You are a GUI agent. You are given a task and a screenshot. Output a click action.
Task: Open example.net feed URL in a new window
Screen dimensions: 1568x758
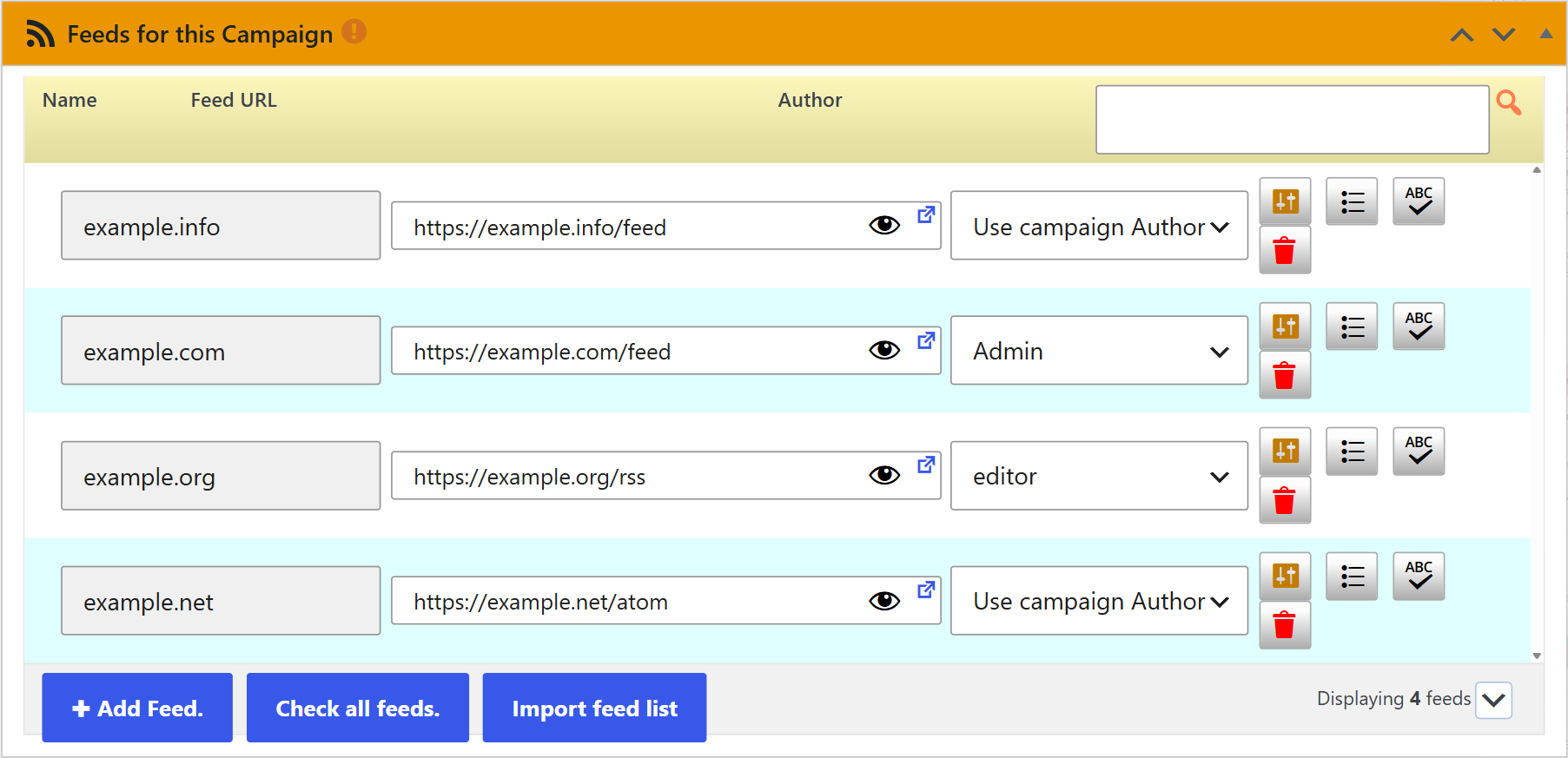tap(926, 590)
